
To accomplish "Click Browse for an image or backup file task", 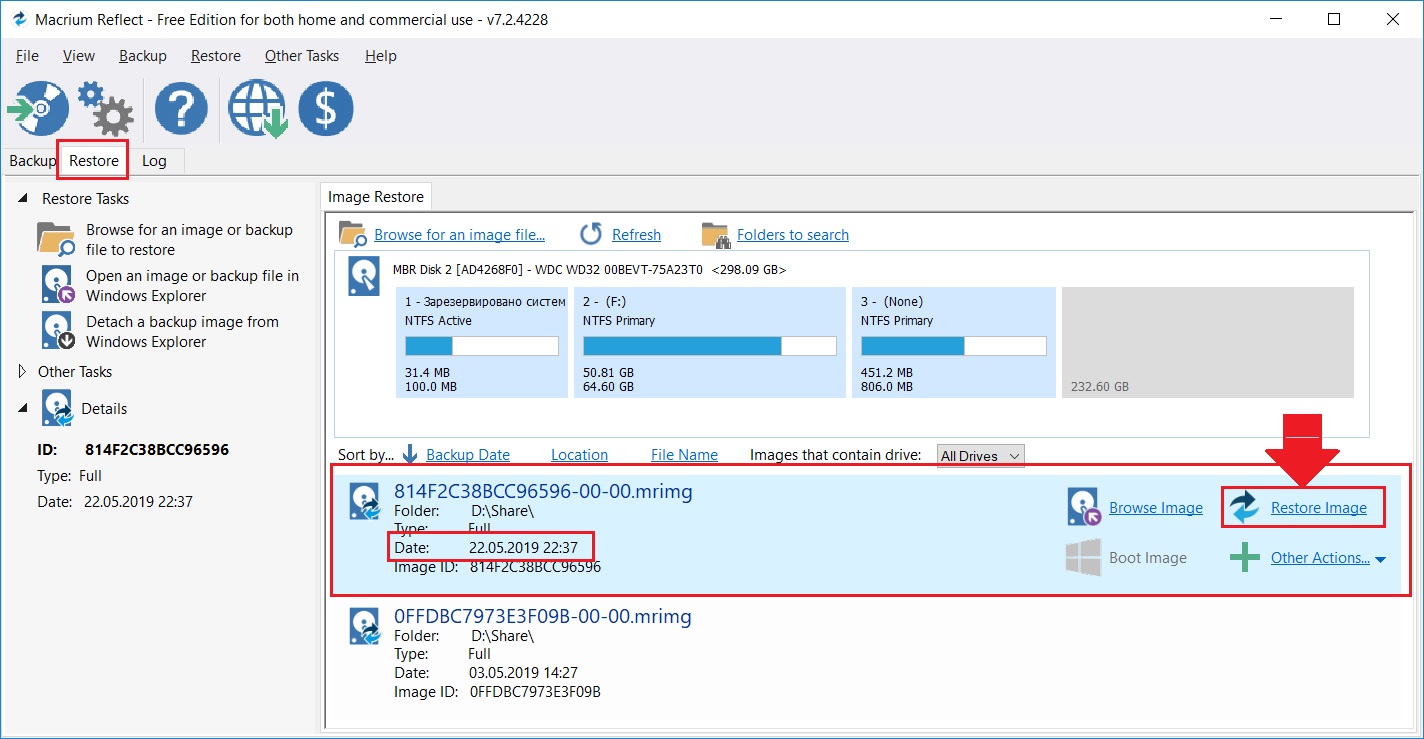I will click(189, 240).
